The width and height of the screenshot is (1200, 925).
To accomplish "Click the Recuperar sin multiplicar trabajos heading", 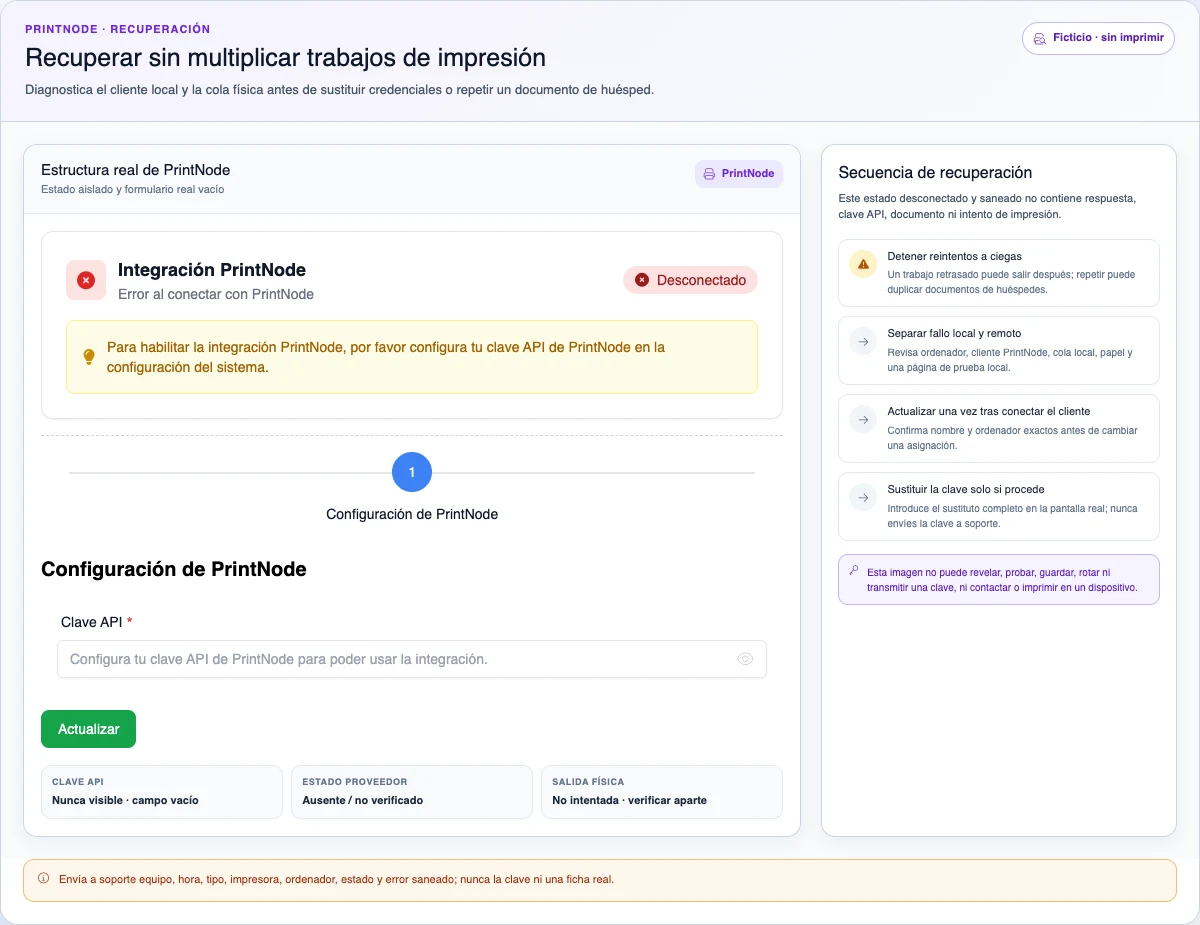I will click(x=286, y=57).
